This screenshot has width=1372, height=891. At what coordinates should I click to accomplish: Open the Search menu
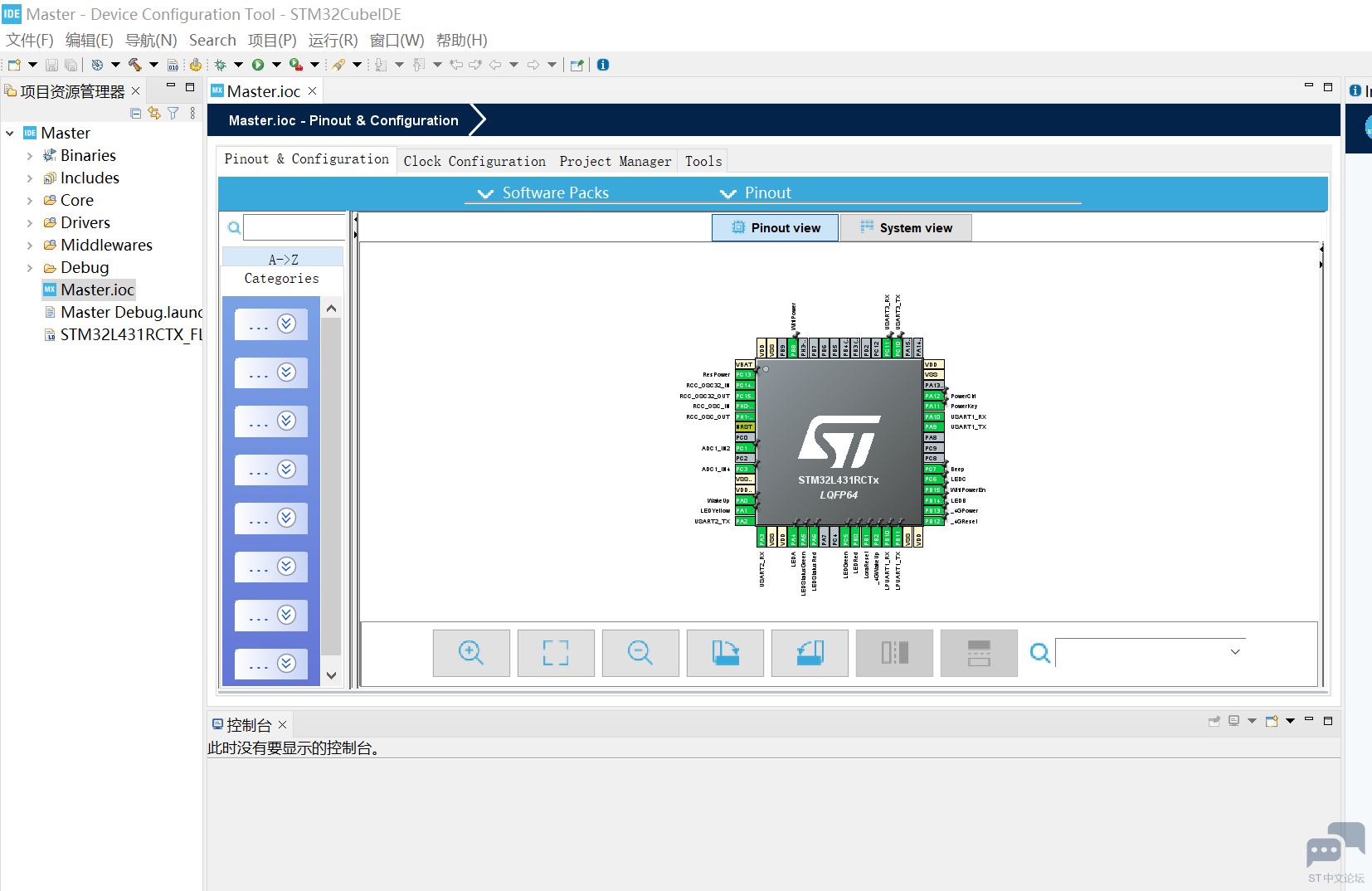coord(212,41)
